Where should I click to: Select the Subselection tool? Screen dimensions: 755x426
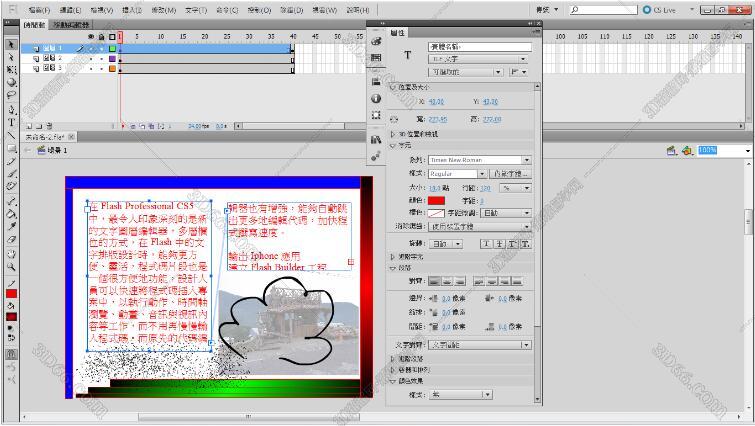(x=11, y=57)
